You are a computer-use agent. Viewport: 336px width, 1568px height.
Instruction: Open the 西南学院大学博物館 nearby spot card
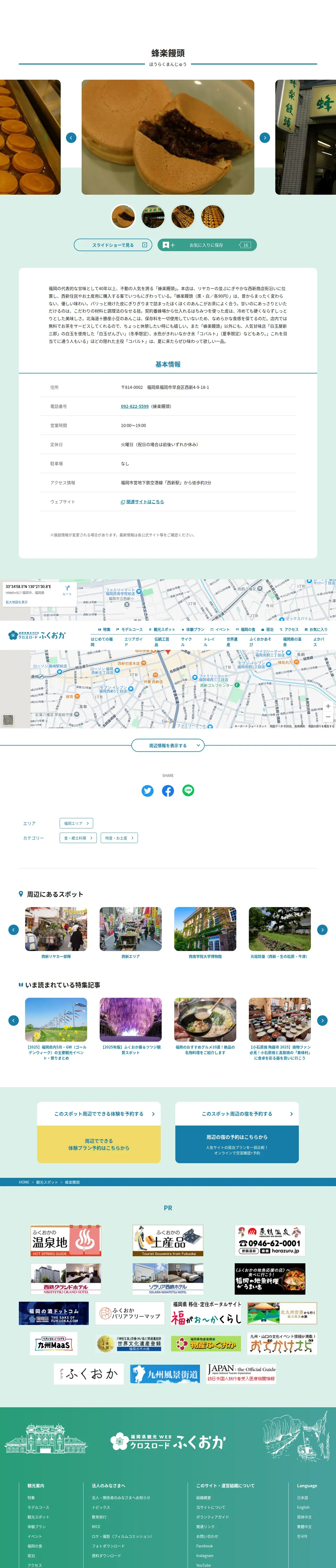pos(205,933)
